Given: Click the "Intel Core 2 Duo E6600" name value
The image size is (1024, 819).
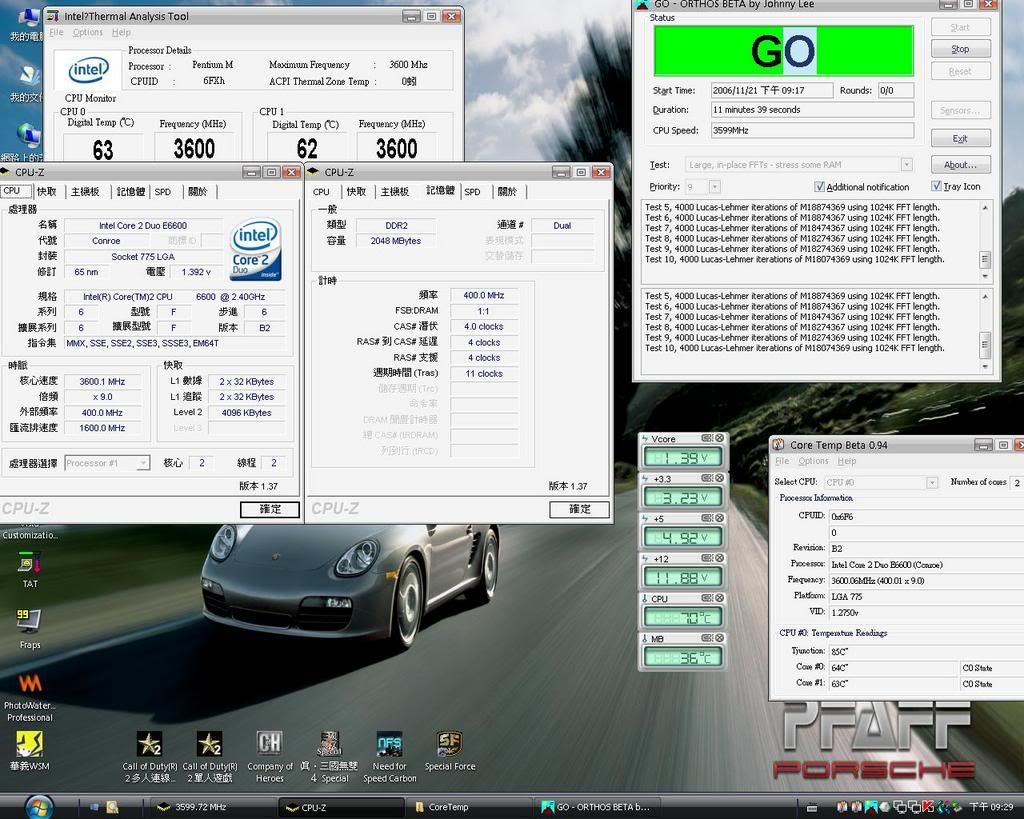Looking at the screenshot, I should click(x=143, y=225).
